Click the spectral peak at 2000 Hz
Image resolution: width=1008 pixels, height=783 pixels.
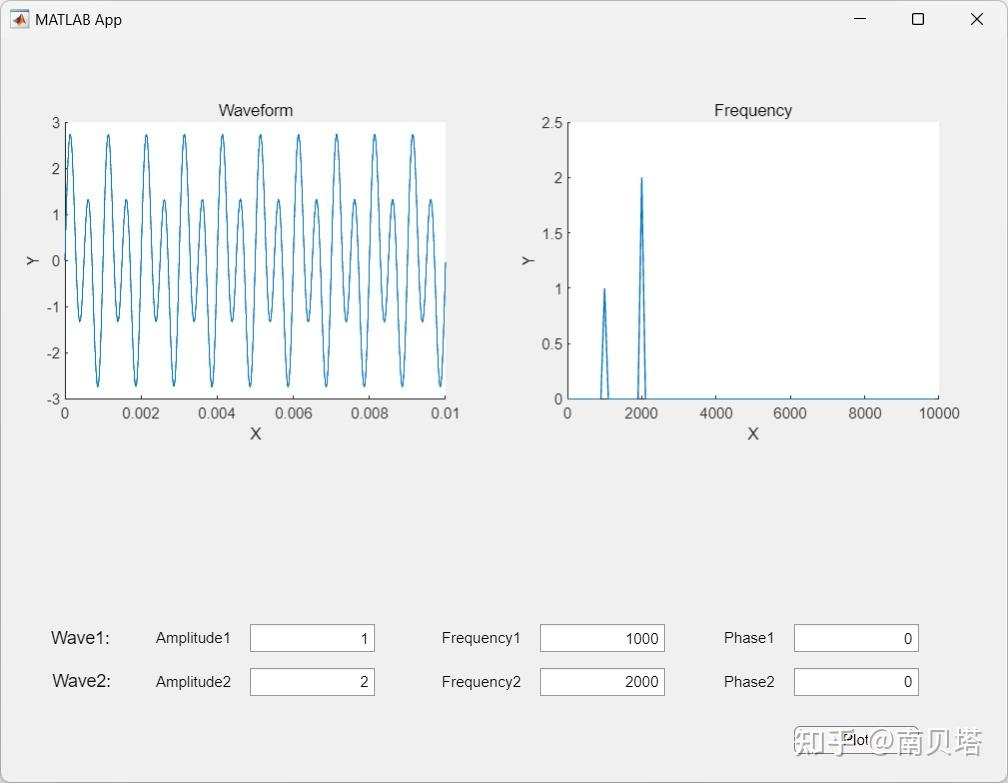641,180
